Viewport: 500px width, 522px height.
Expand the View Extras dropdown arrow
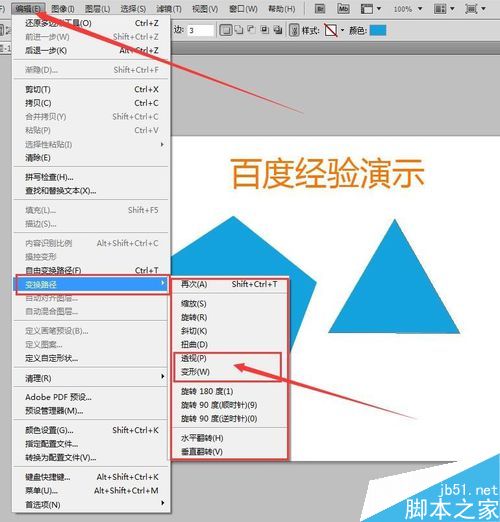click(379, 9)
